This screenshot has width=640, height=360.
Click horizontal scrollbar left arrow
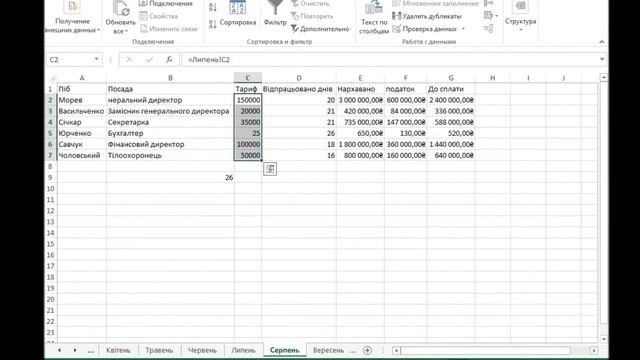click(x=396, y=351)
